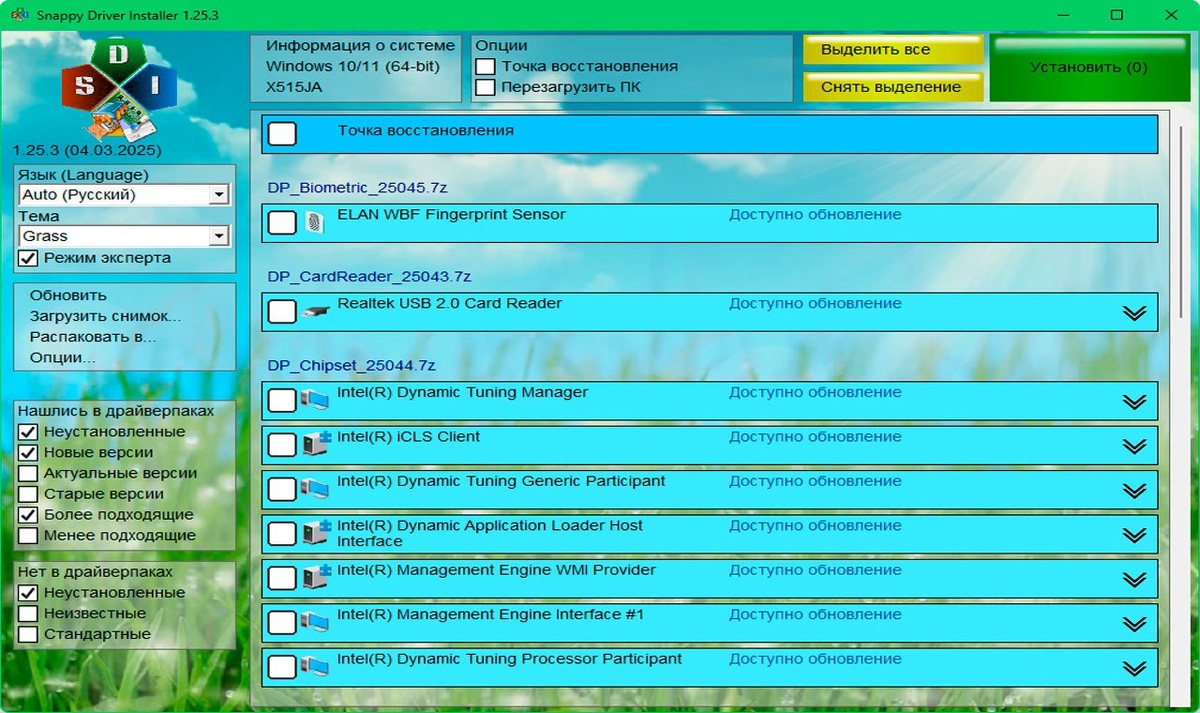This screenshot has width=1200, height=713.
Task: Click the Intel(R) Management Engine Interface #1 name
Action: tap(490, 615)
